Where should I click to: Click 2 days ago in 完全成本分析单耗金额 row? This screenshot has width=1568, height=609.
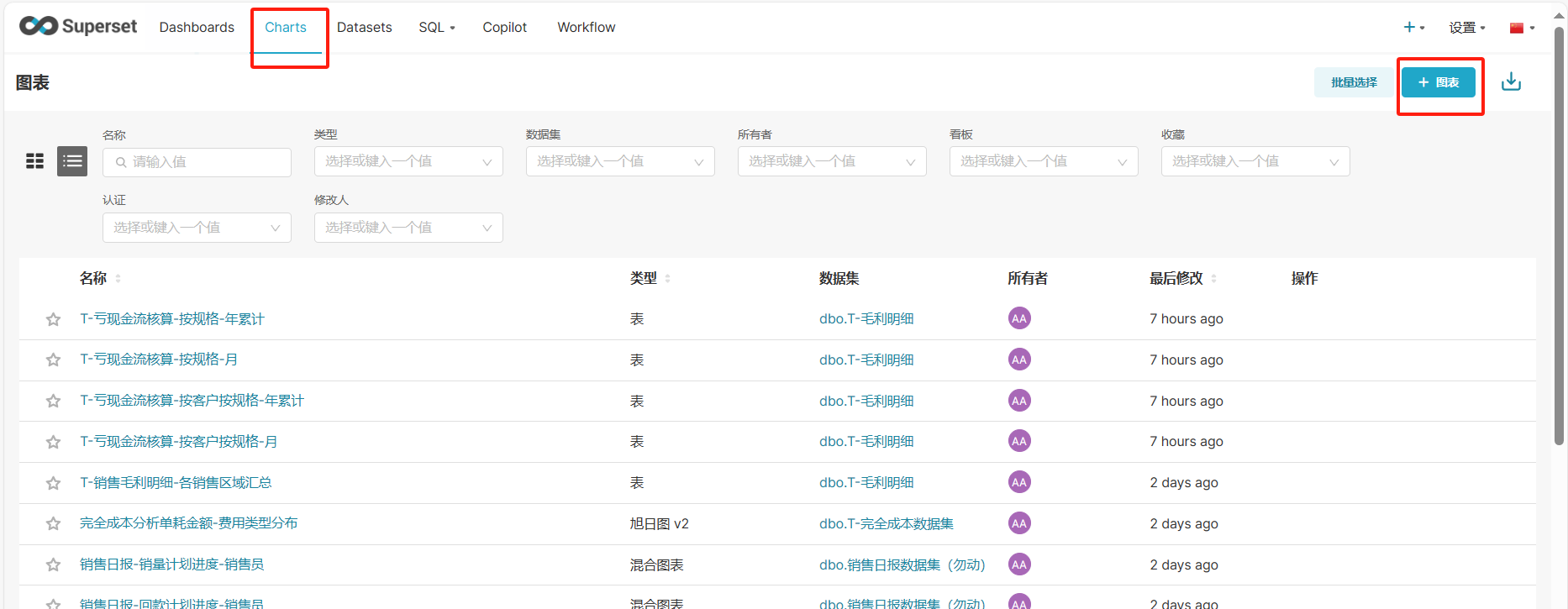pyautogui.click(x=1183, y=524)
